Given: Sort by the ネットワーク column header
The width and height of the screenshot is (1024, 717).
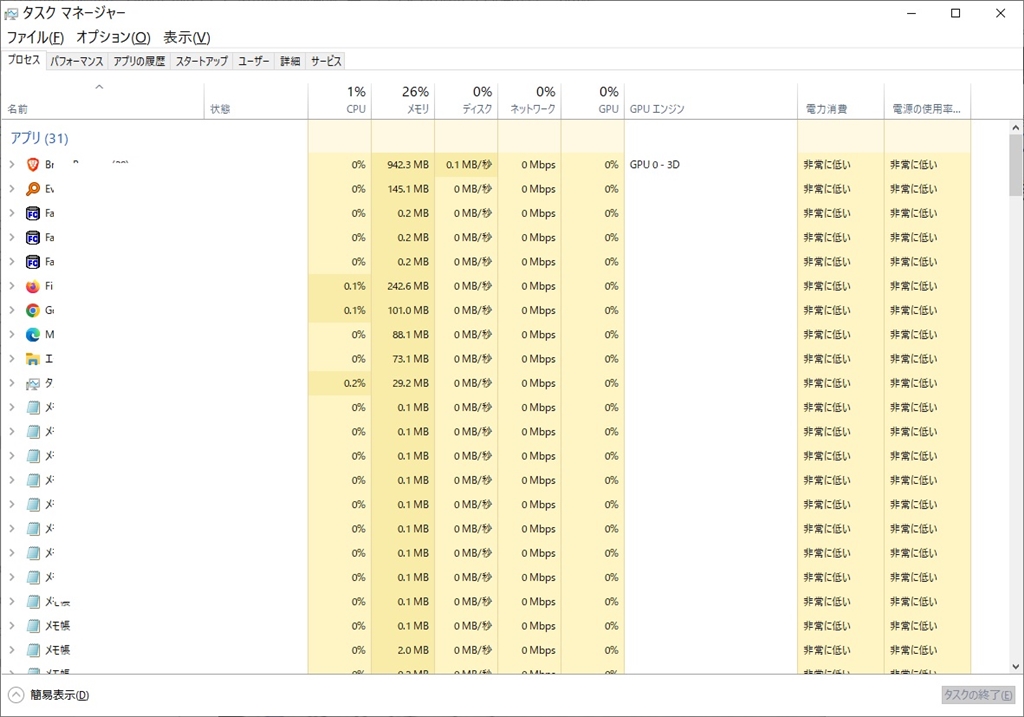Looking at the screenshot, I should click(530, 101).
